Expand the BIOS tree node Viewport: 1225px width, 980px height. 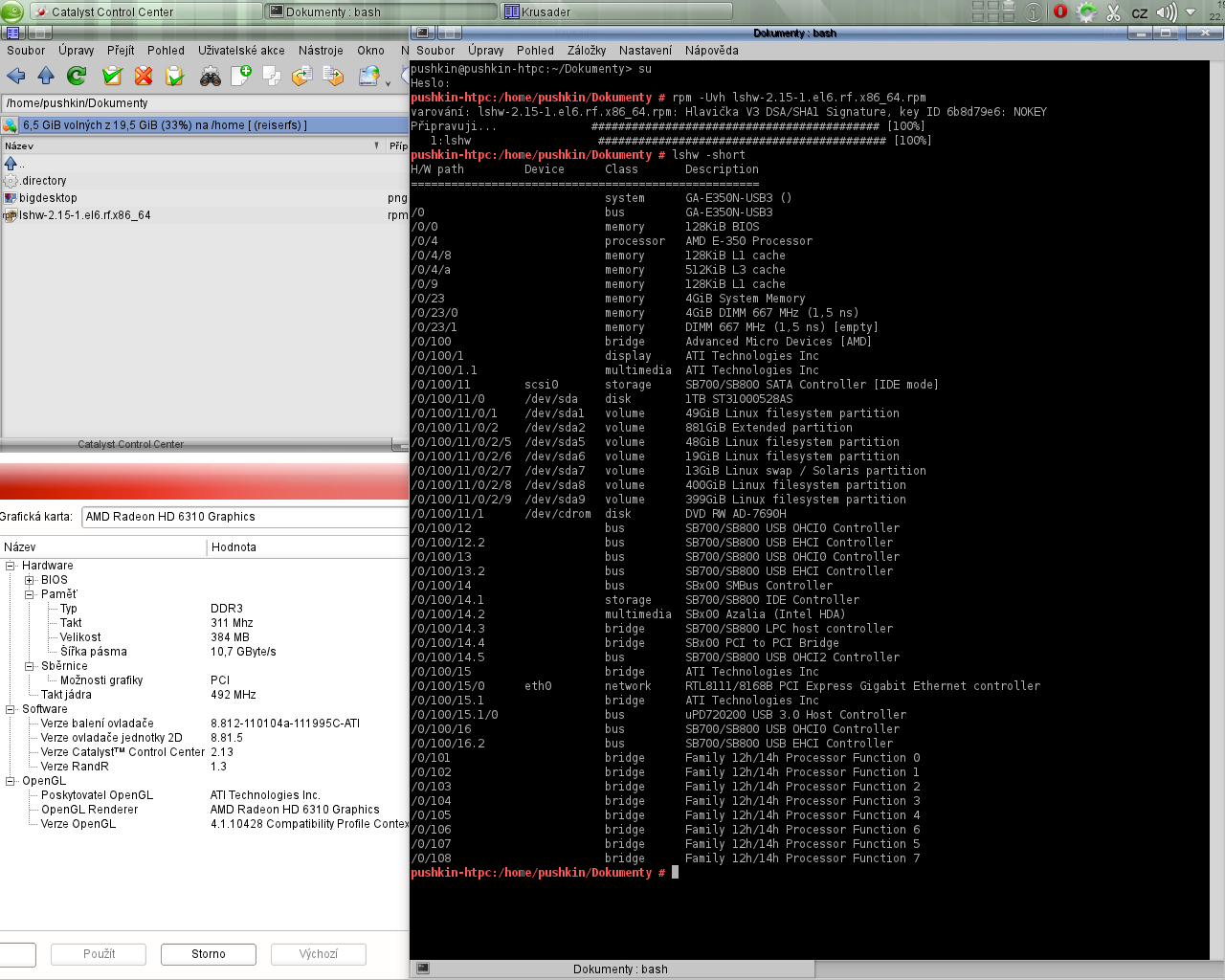coord(30,580)
